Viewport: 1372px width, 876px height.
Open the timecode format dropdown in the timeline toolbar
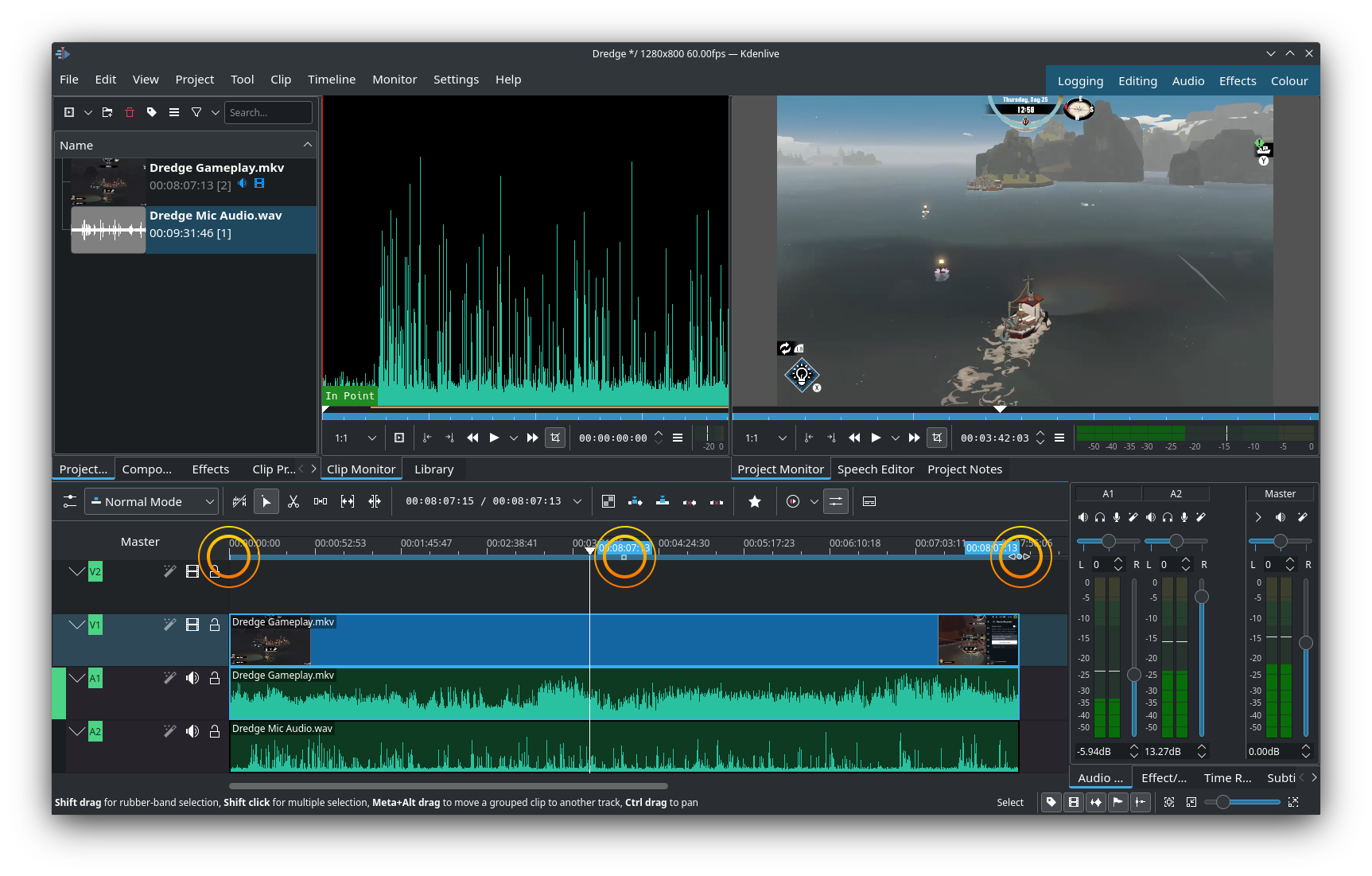577,501
